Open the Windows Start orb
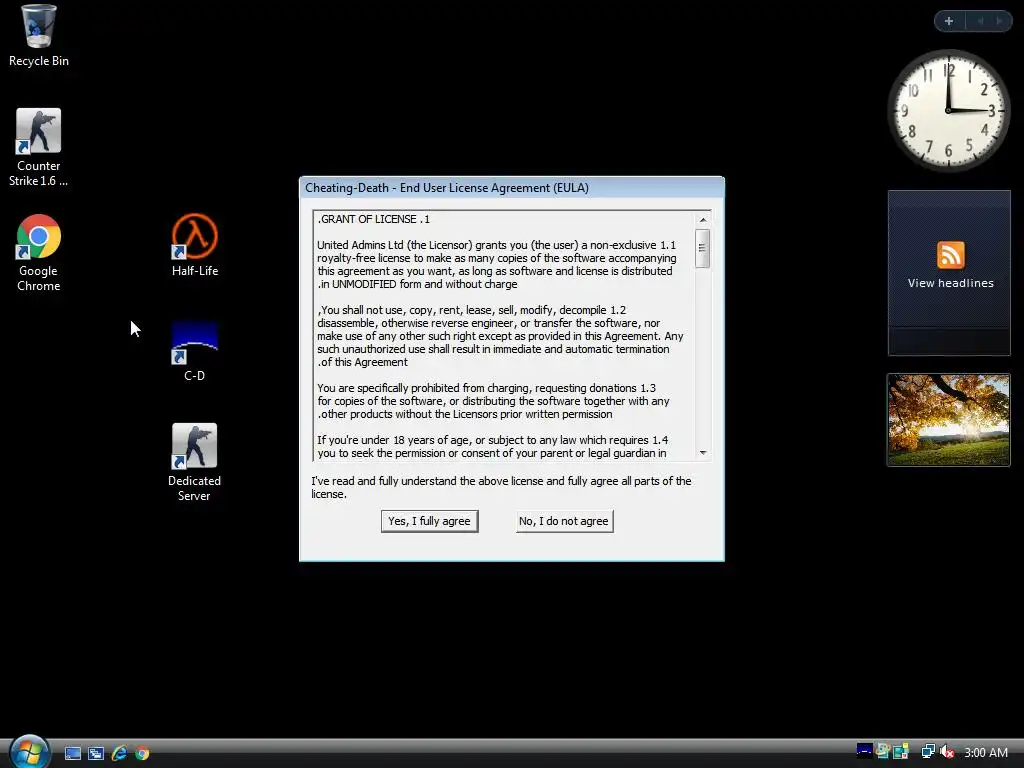 pyautogui.click(x=29, y=751)
